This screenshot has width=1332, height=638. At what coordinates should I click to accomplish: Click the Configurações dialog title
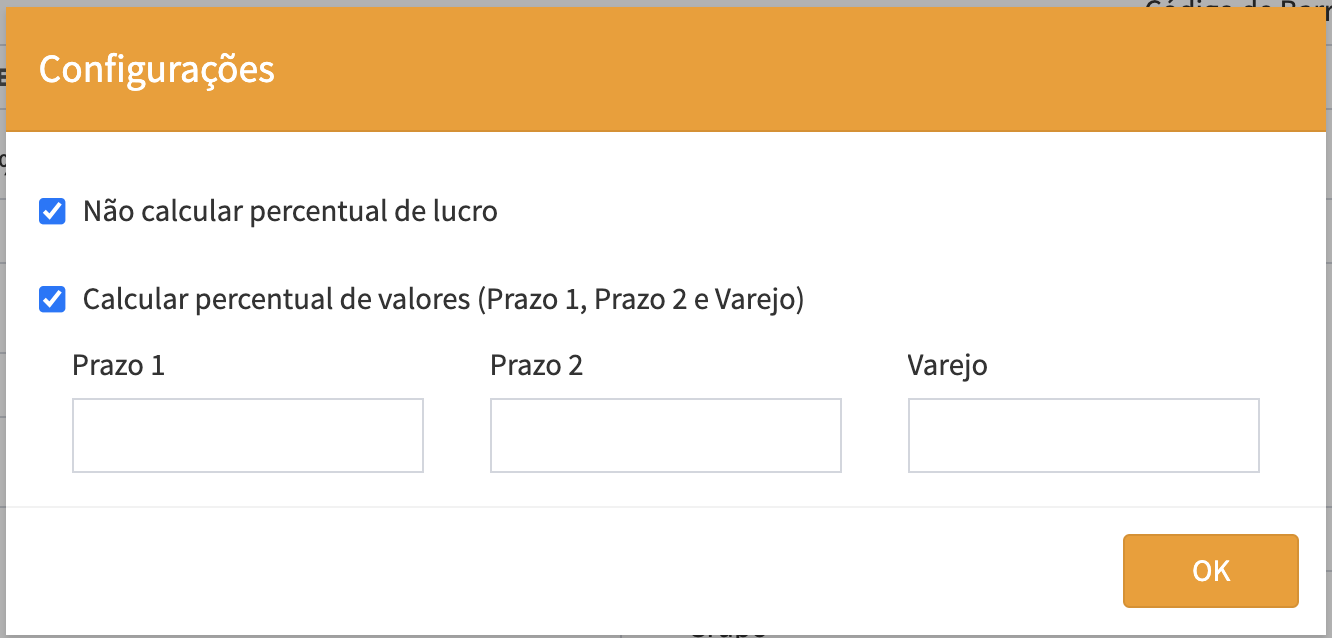point(156,70)
